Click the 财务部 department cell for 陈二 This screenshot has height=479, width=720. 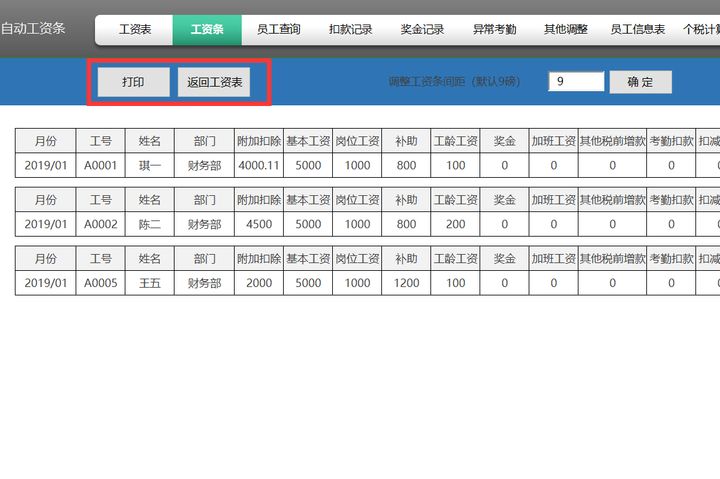tap(204, 224)
